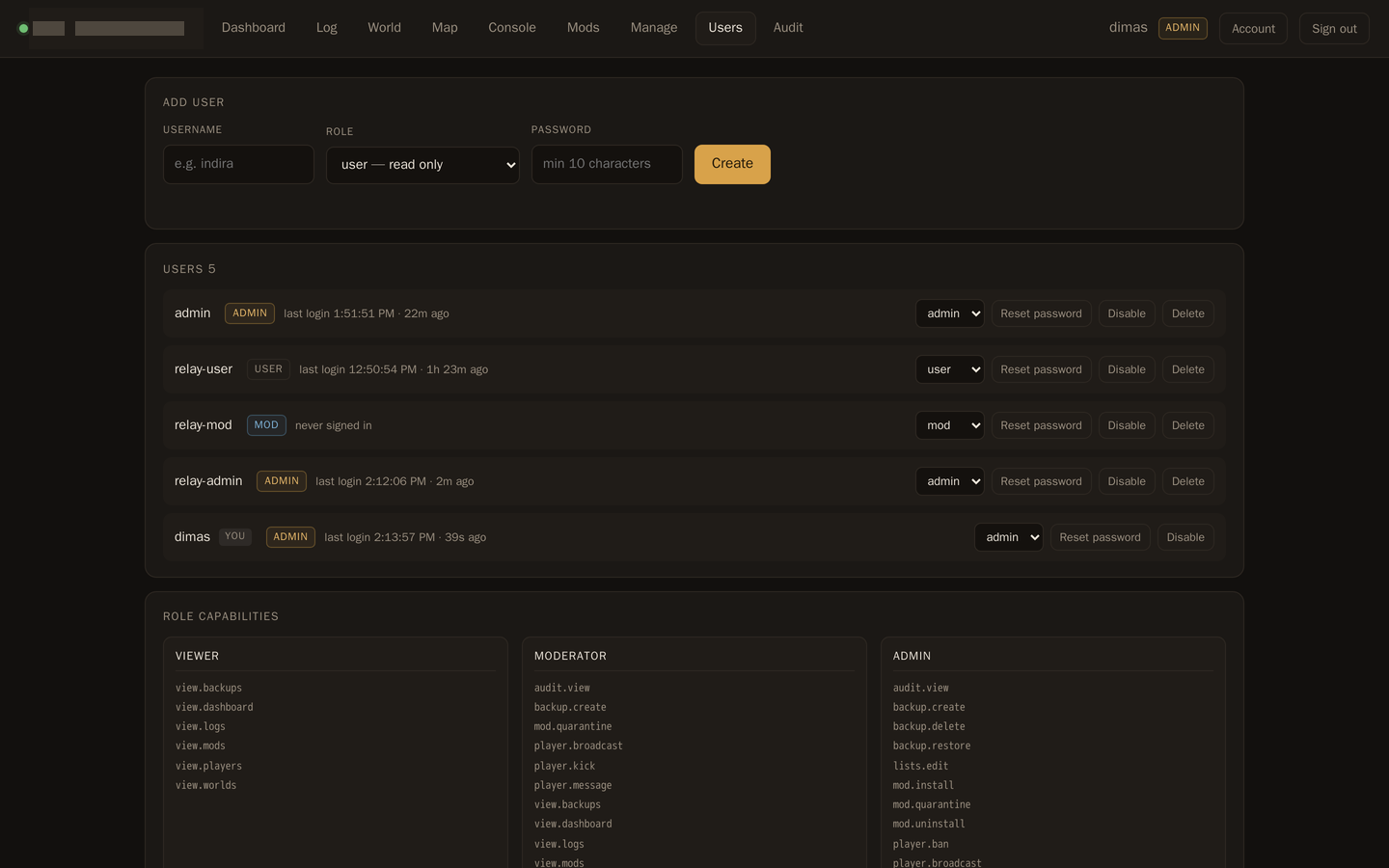Click the Create user button
The height and width of the screenshot is (868, 1389).
(x=732, y=164)
